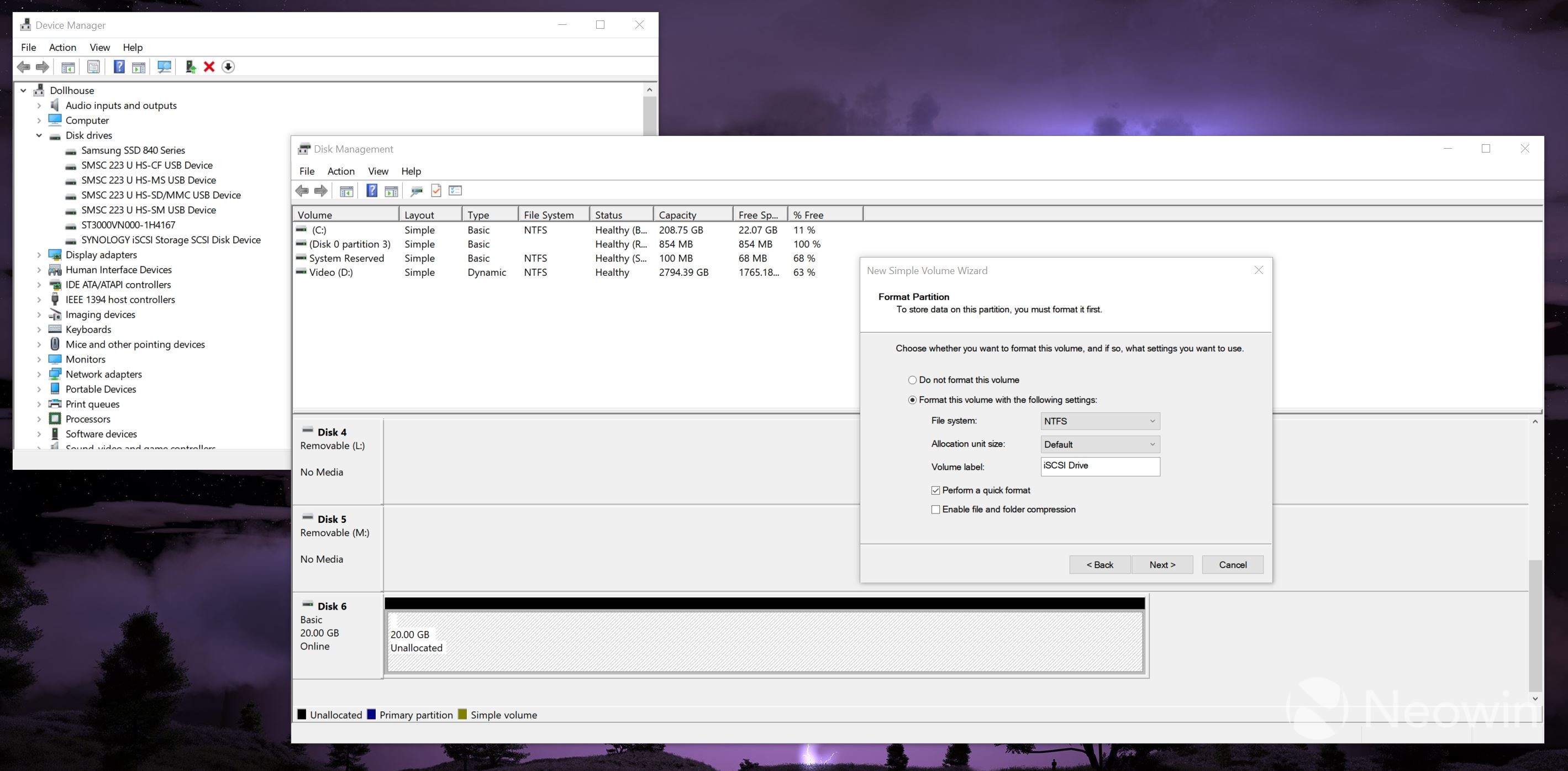Select Format this volume with following settings
The width and height of the screenshot is (1568, 771).
(1003, 400)
